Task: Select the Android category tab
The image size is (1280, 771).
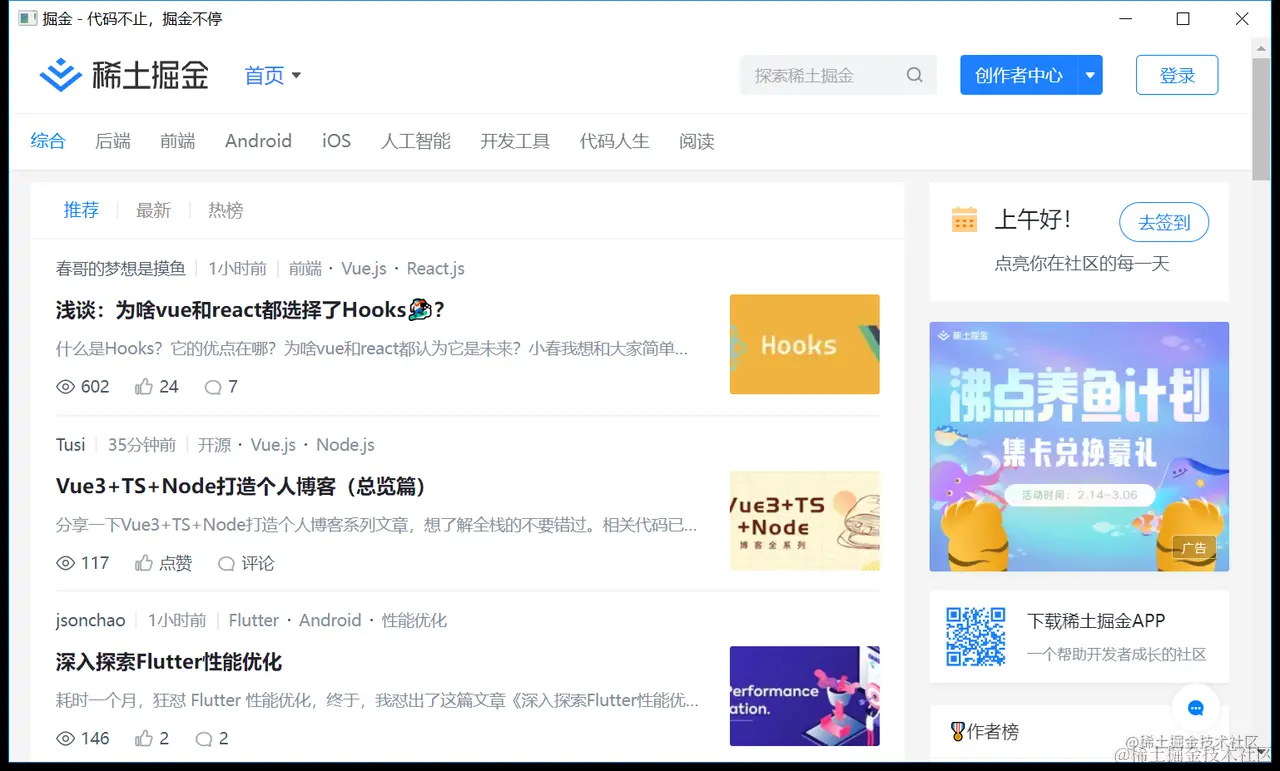Action: pyautogui.click(x=258, y=141)
